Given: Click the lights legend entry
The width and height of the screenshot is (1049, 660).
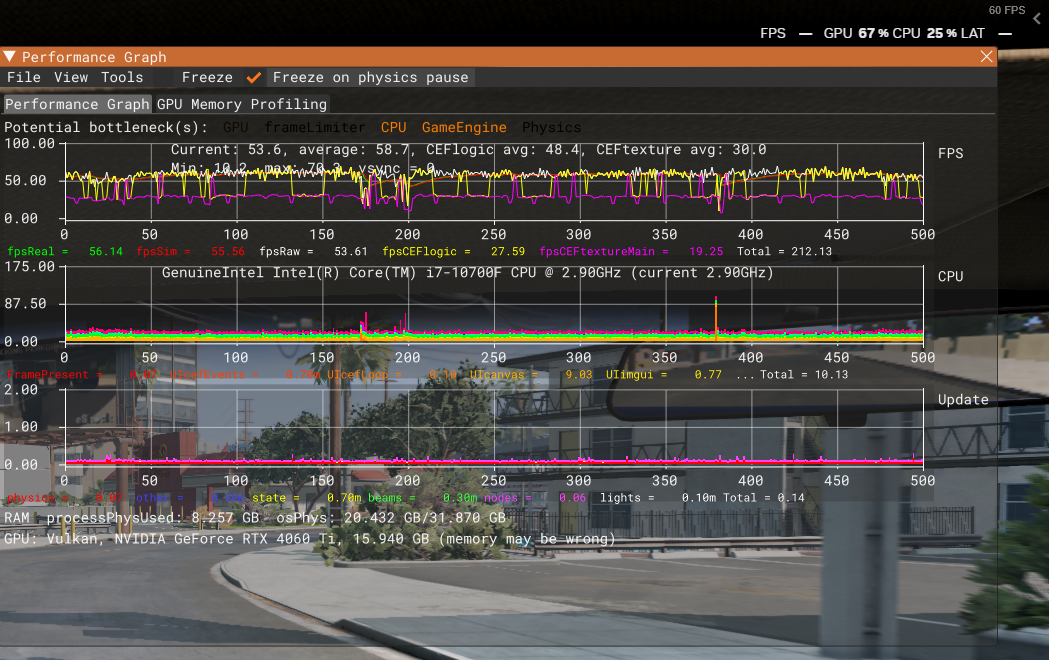Looking at the screenshot, I should pyautogui.click(x=658, y=498).
